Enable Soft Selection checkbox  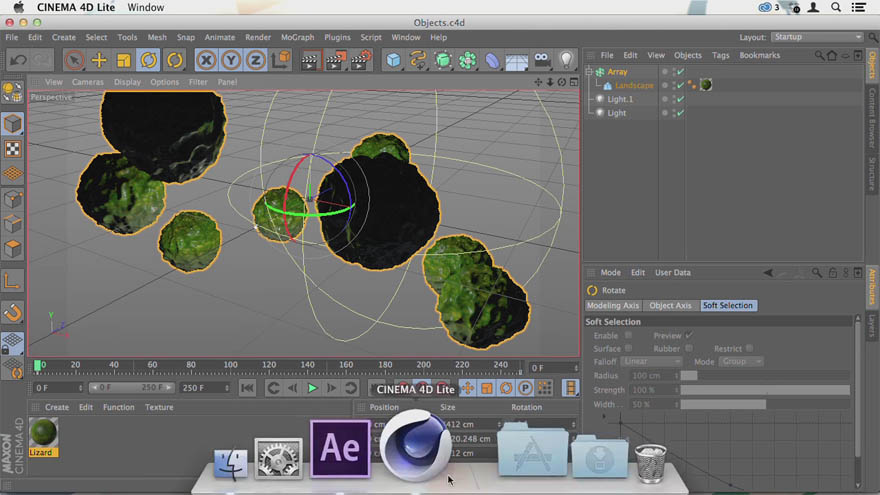click(628, 336)
